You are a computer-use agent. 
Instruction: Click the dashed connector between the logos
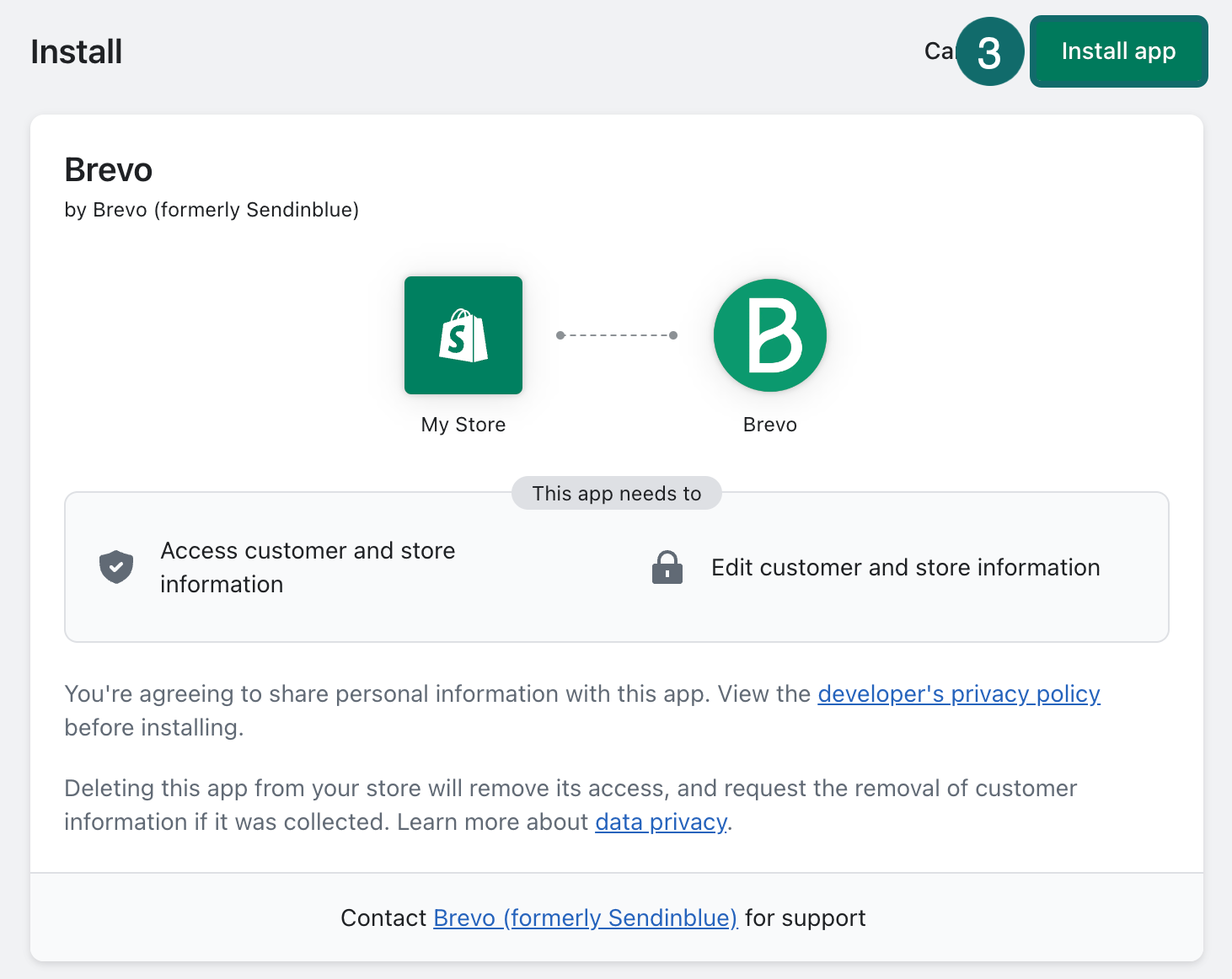coord(617,335)
